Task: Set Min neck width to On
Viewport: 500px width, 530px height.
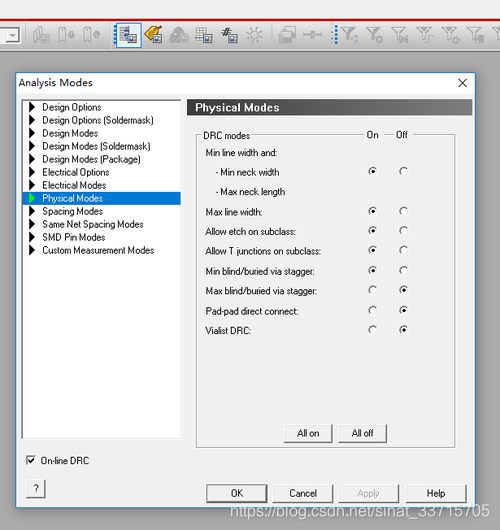Action: (x=372, y=171)
